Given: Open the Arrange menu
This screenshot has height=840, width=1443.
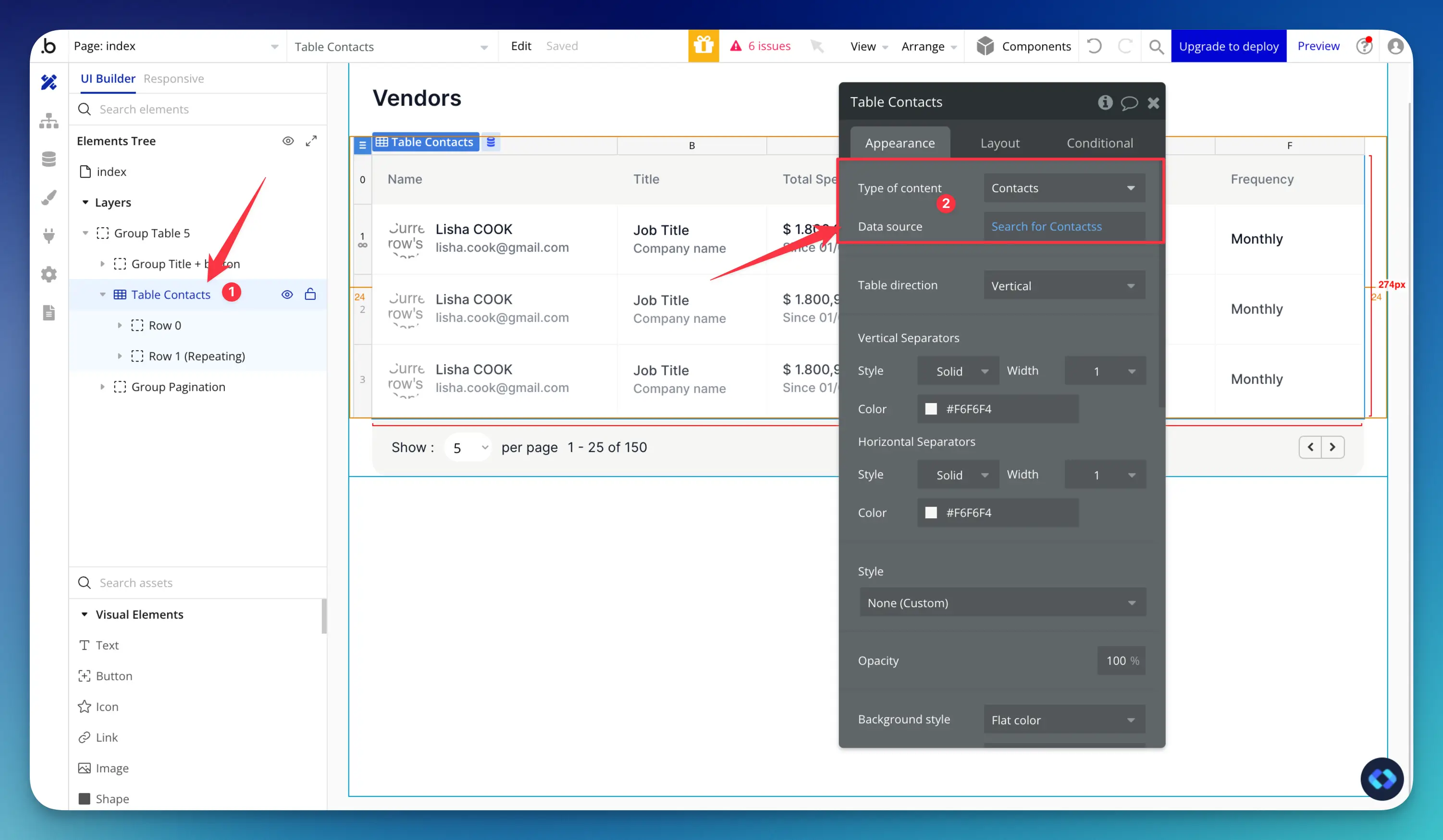Looking at the screenshot, I should click(928, 47).
